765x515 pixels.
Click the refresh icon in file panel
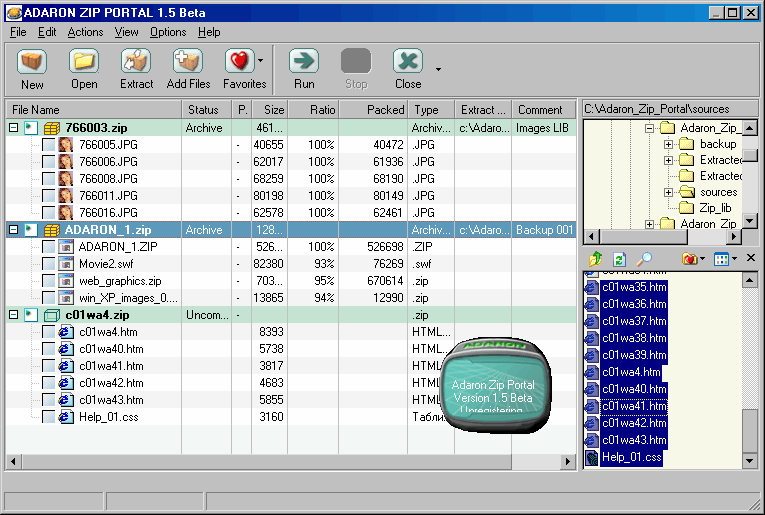coord(619,259)
